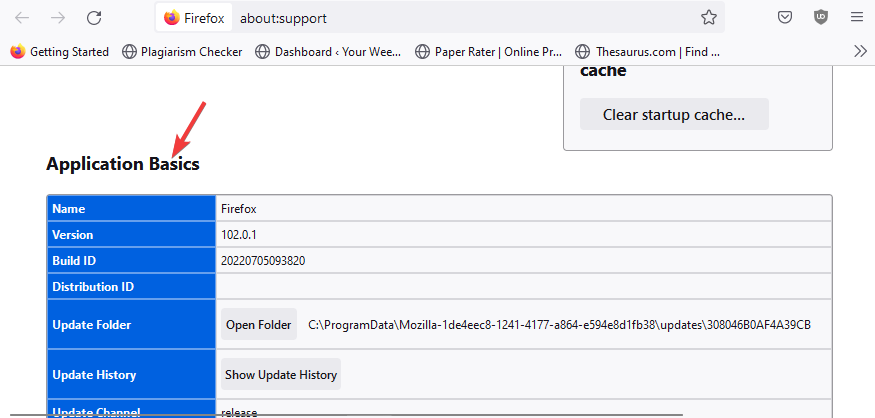Open the Thesaurus.com bookmark
The image size is (875, 418).
tap(648, 52)
